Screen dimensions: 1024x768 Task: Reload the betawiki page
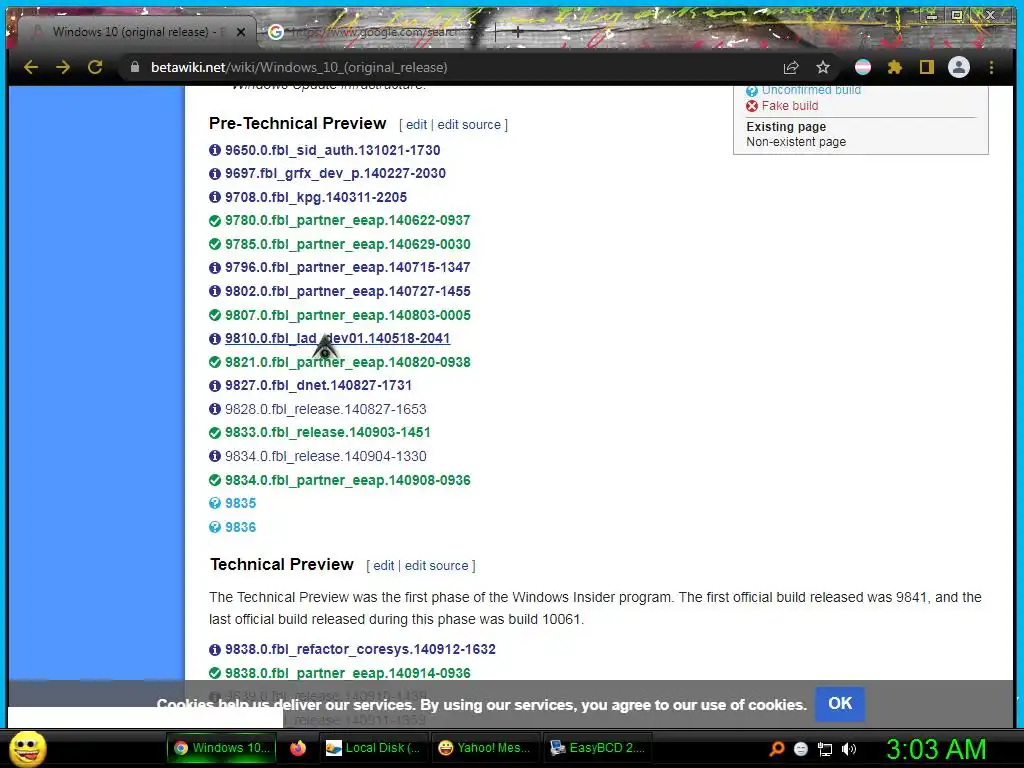[x=95, y=67]
